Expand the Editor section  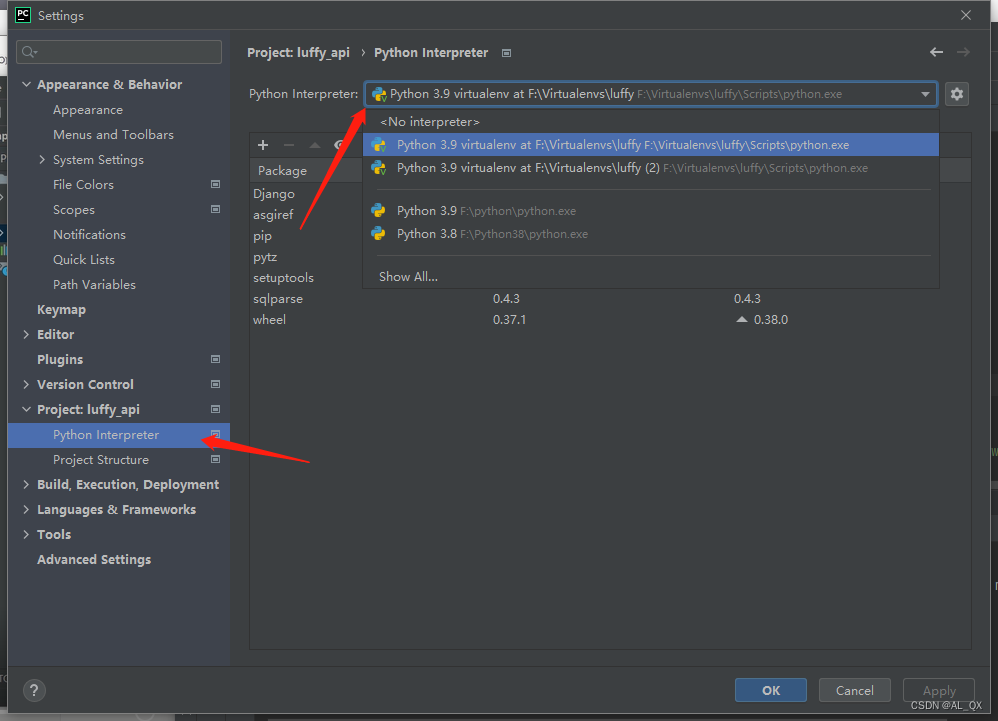pyautogui.click(x=26, y=334)
